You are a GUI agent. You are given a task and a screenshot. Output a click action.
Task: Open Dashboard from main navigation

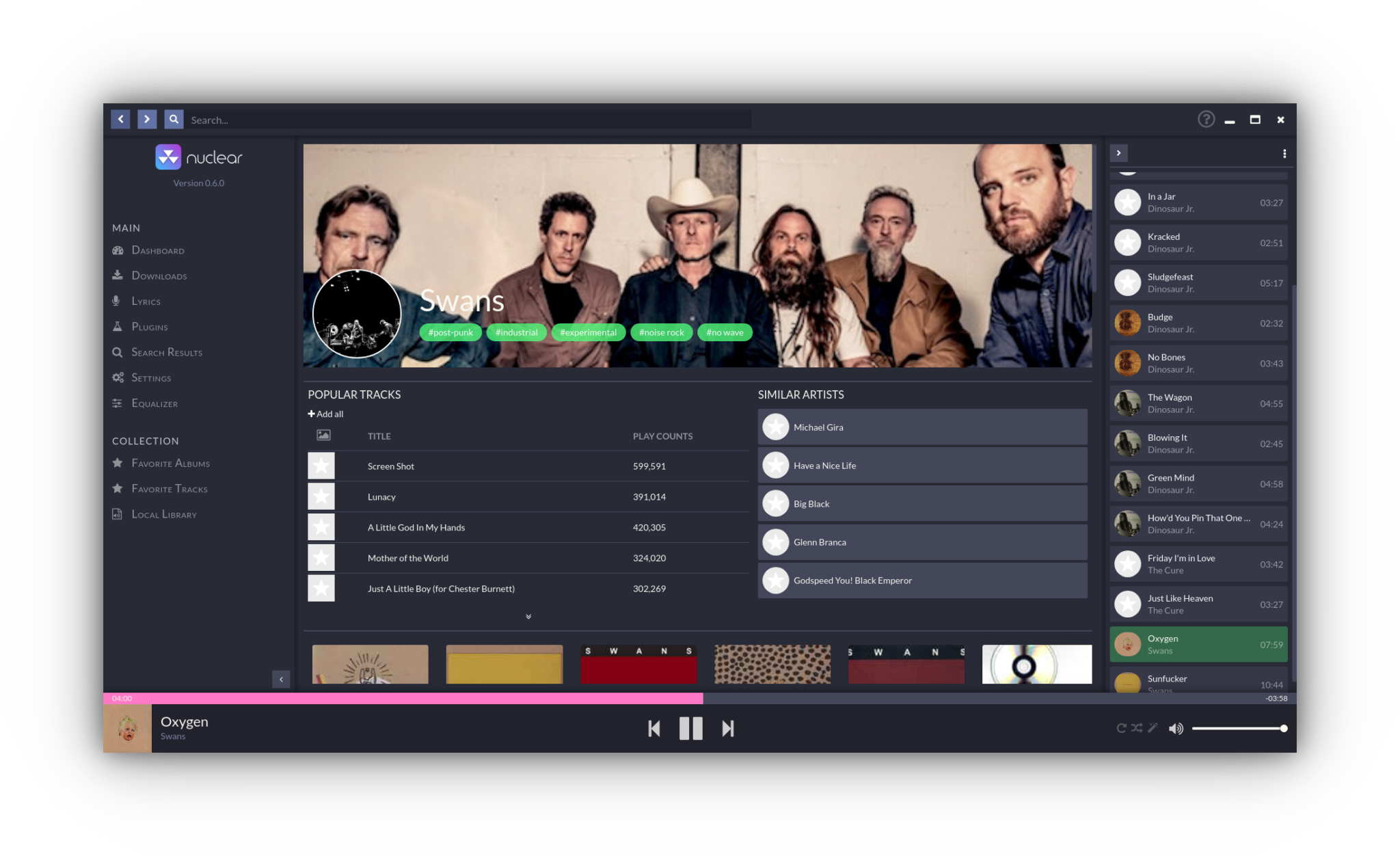tap(160, 249)
